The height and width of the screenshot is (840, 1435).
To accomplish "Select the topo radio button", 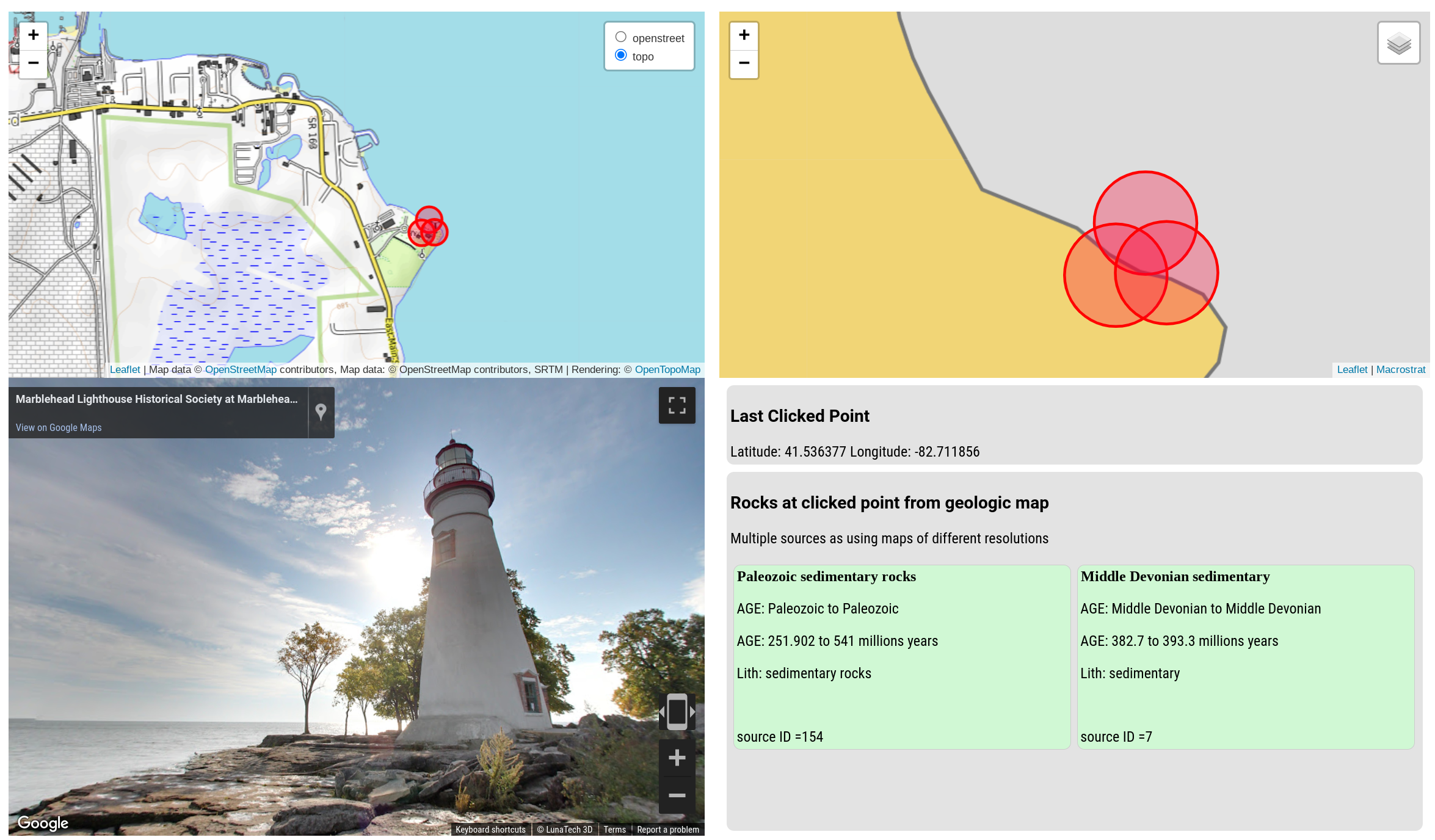I will [x=620, y=55].
